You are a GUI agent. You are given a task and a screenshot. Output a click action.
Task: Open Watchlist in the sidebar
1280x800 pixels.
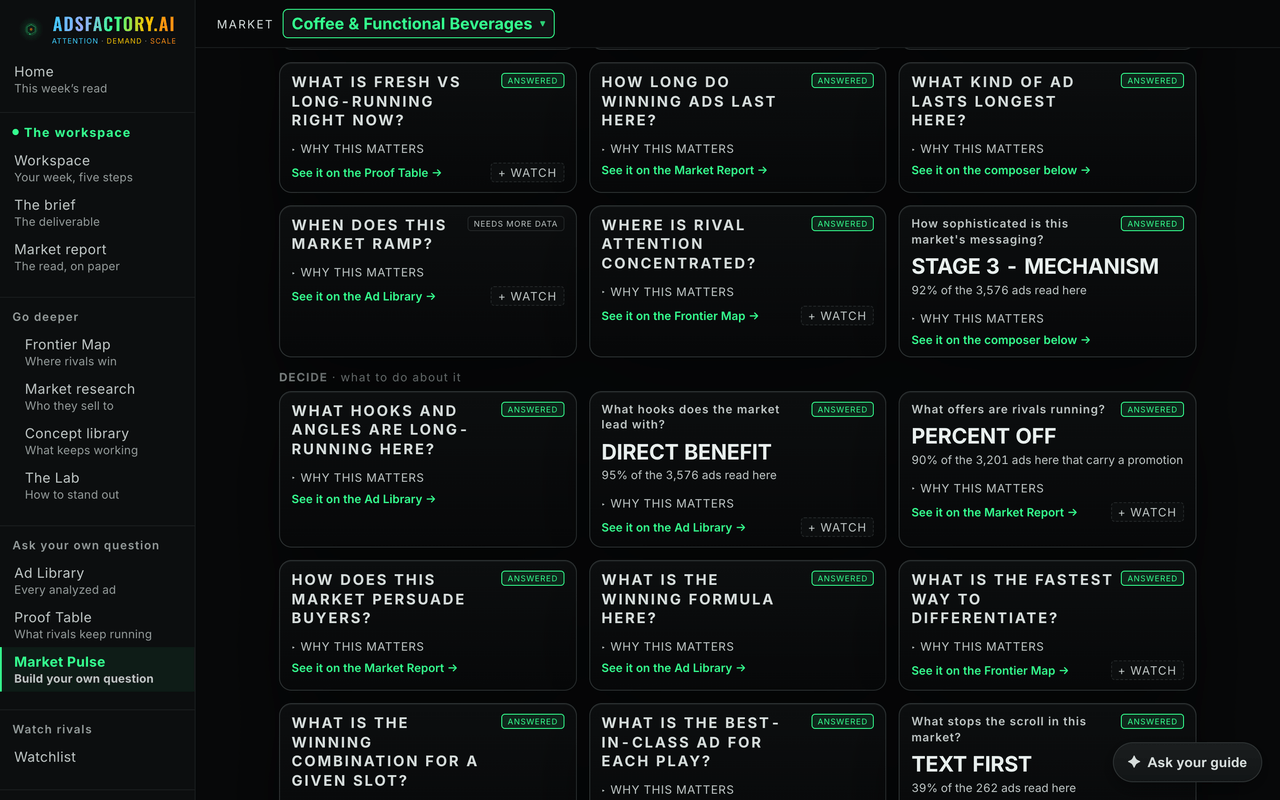click(97, 757)
